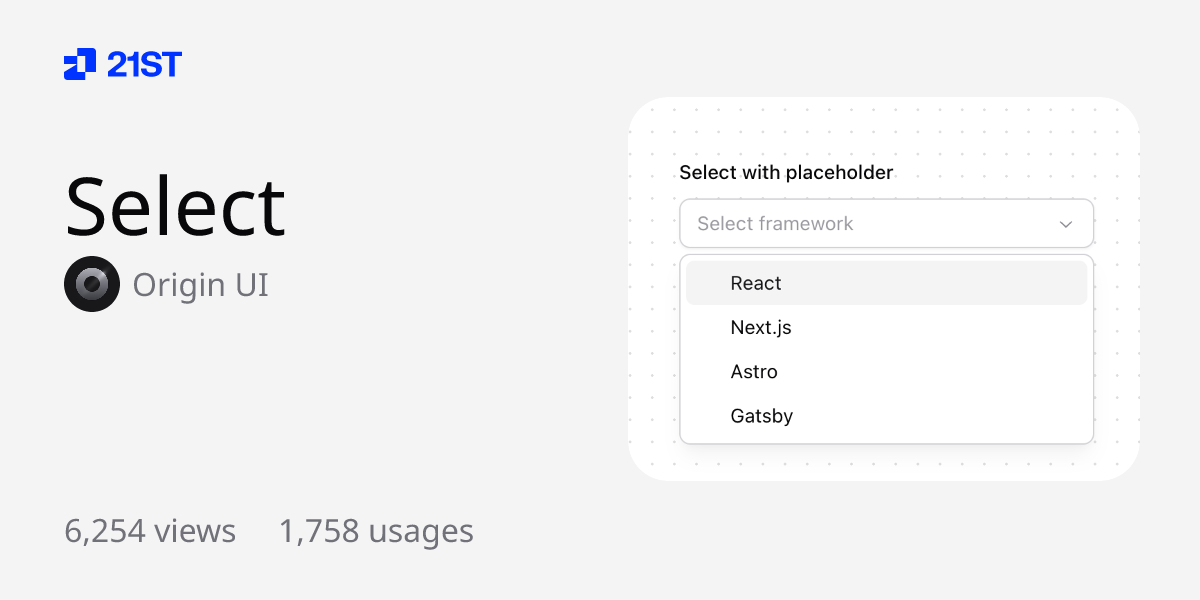Screen dimensions: 1200x600
Task: Select Gatsby from the options
Action: 762,416
